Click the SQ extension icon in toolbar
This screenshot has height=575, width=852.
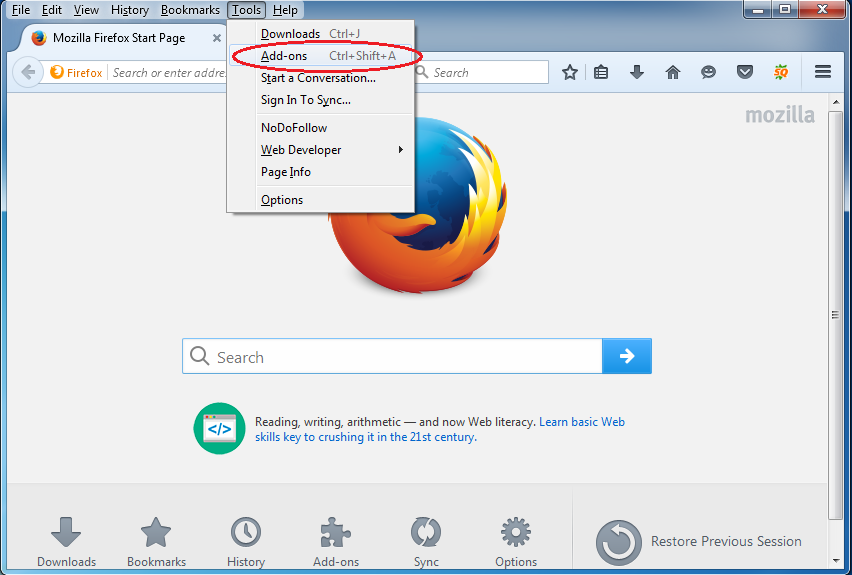[781, 72]
